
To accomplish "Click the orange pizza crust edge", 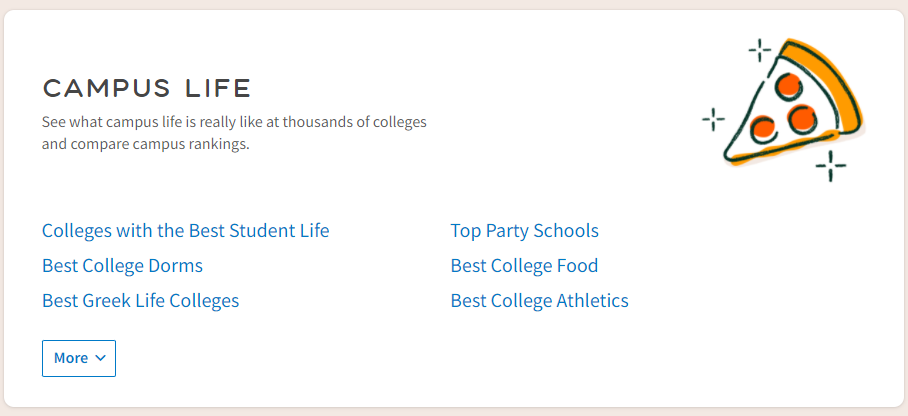I will (838, 85).
